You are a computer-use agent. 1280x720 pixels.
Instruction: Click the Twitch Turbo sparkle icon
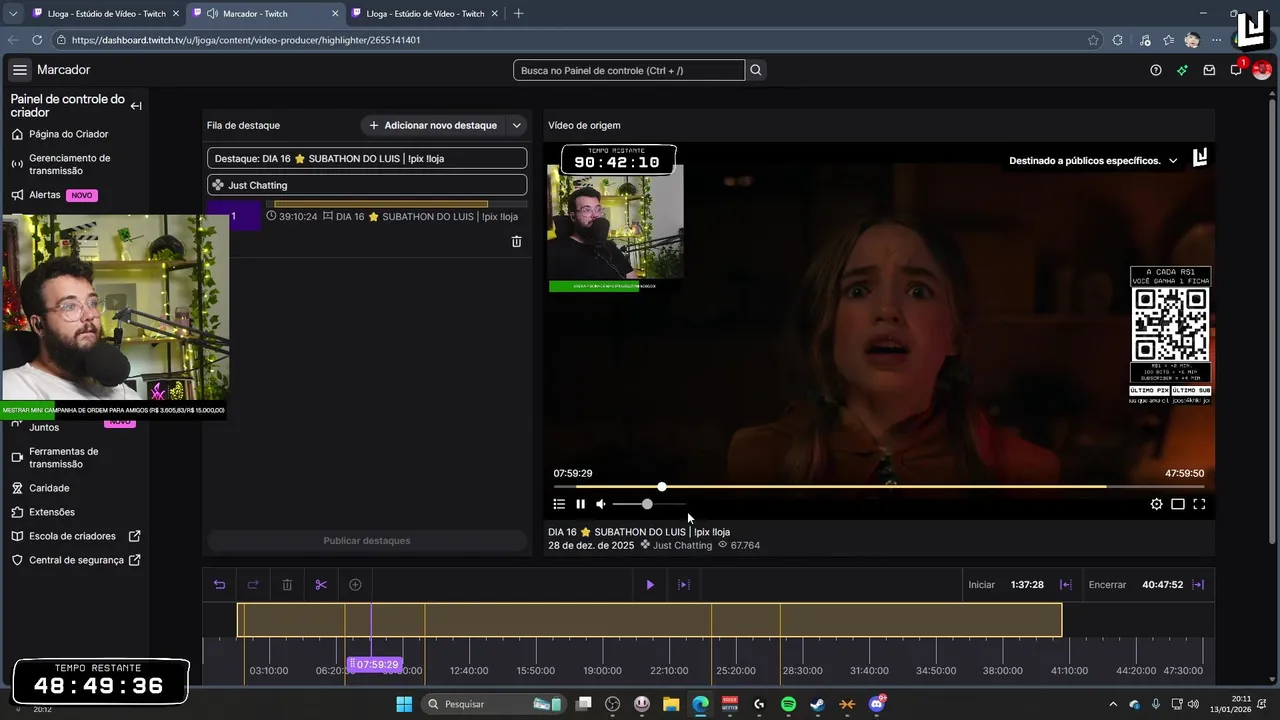click(x=1182, y=70)
